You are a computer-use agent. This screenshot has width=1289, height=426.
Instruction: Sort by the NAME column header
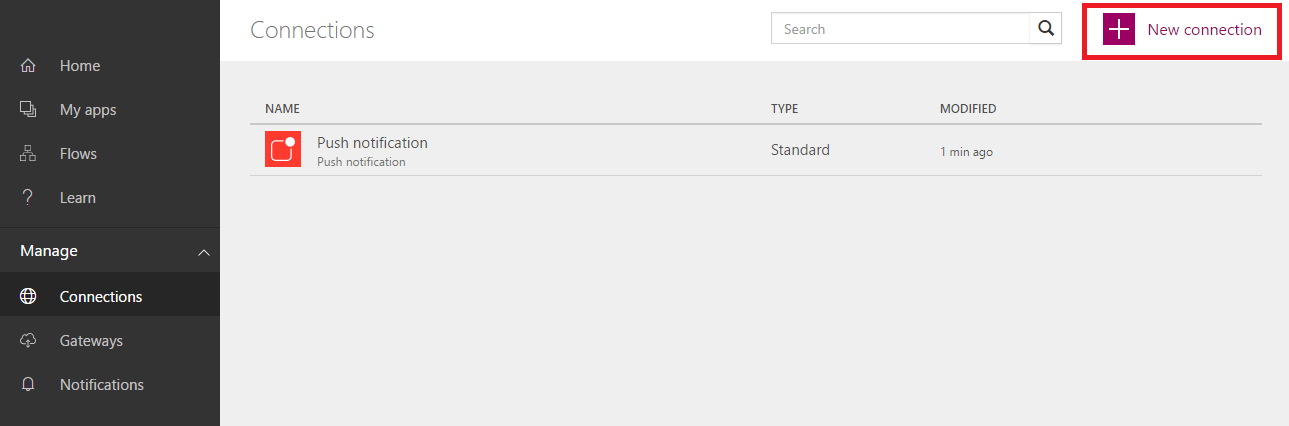tap(282, 109)
